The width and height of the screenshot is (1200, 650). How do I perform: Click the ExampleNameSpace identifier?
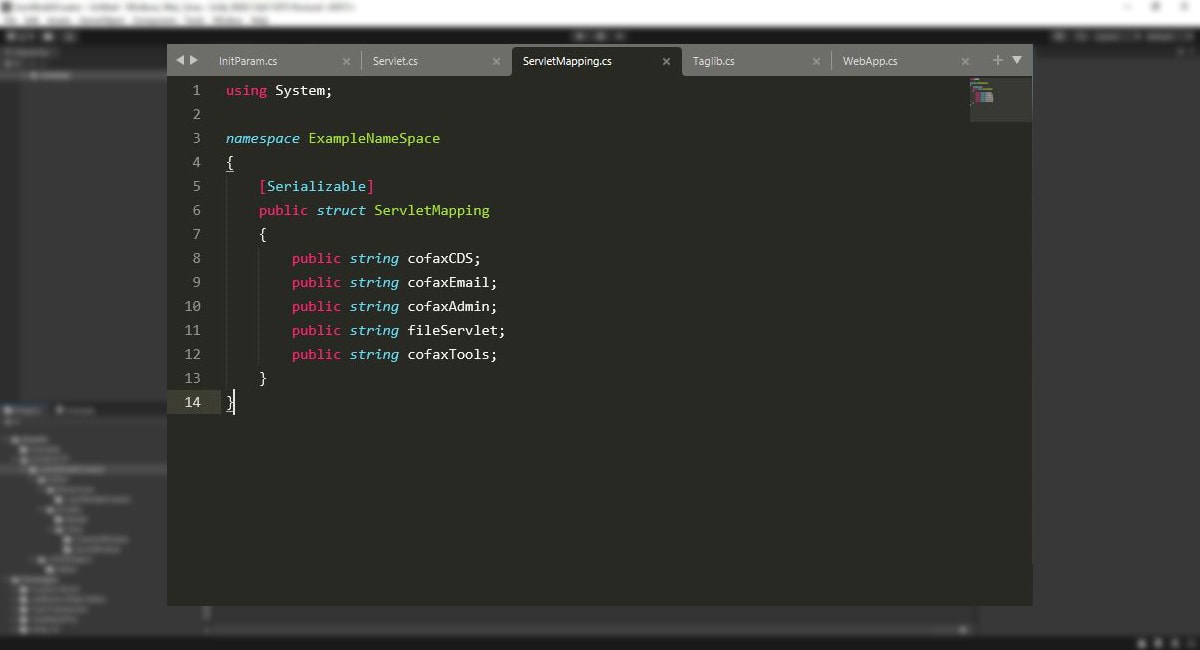pos(374,138)
